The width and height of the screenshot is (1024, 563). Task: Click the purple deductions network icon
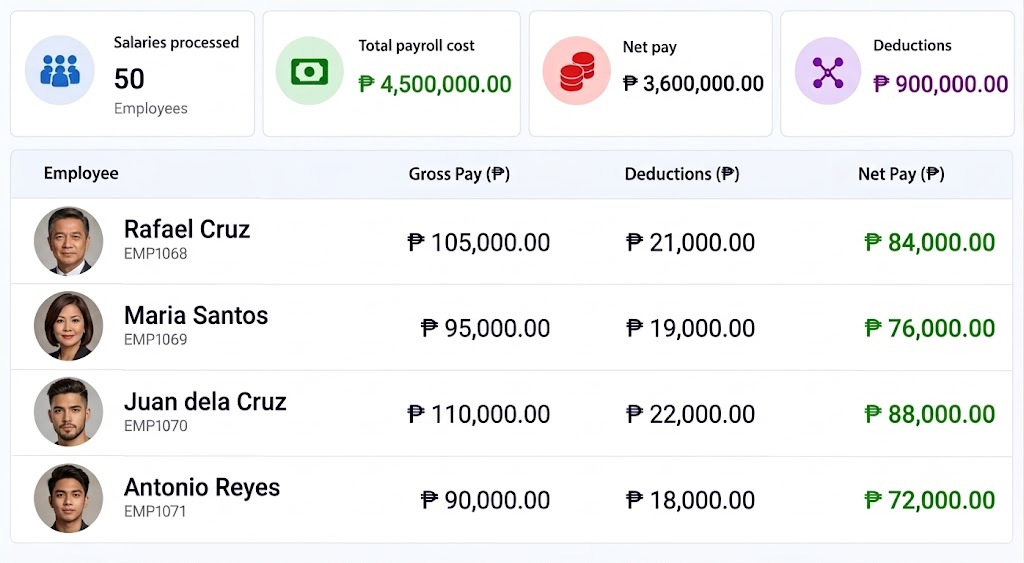tap(827, 71)
